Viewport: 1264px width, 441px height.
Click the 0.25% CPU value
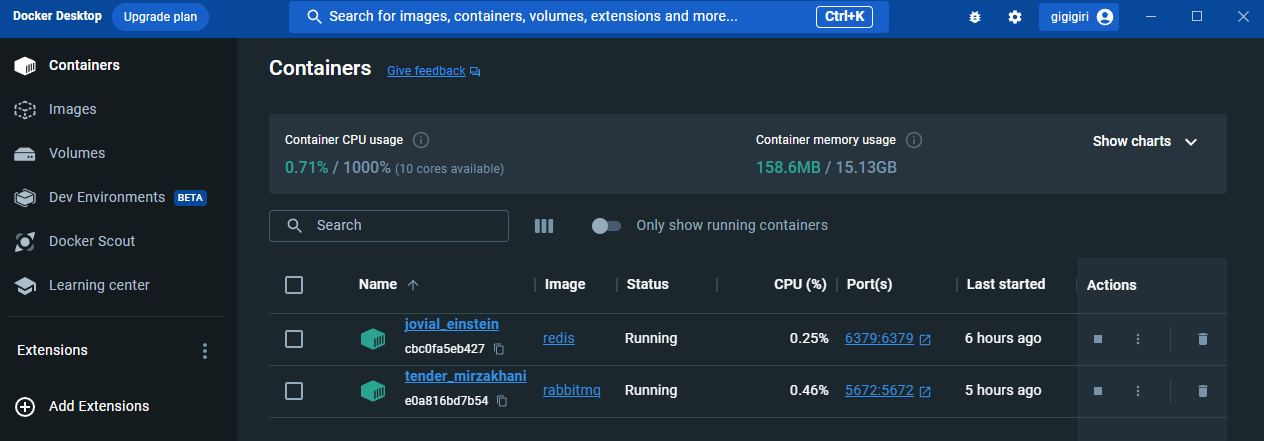[809, 338]
